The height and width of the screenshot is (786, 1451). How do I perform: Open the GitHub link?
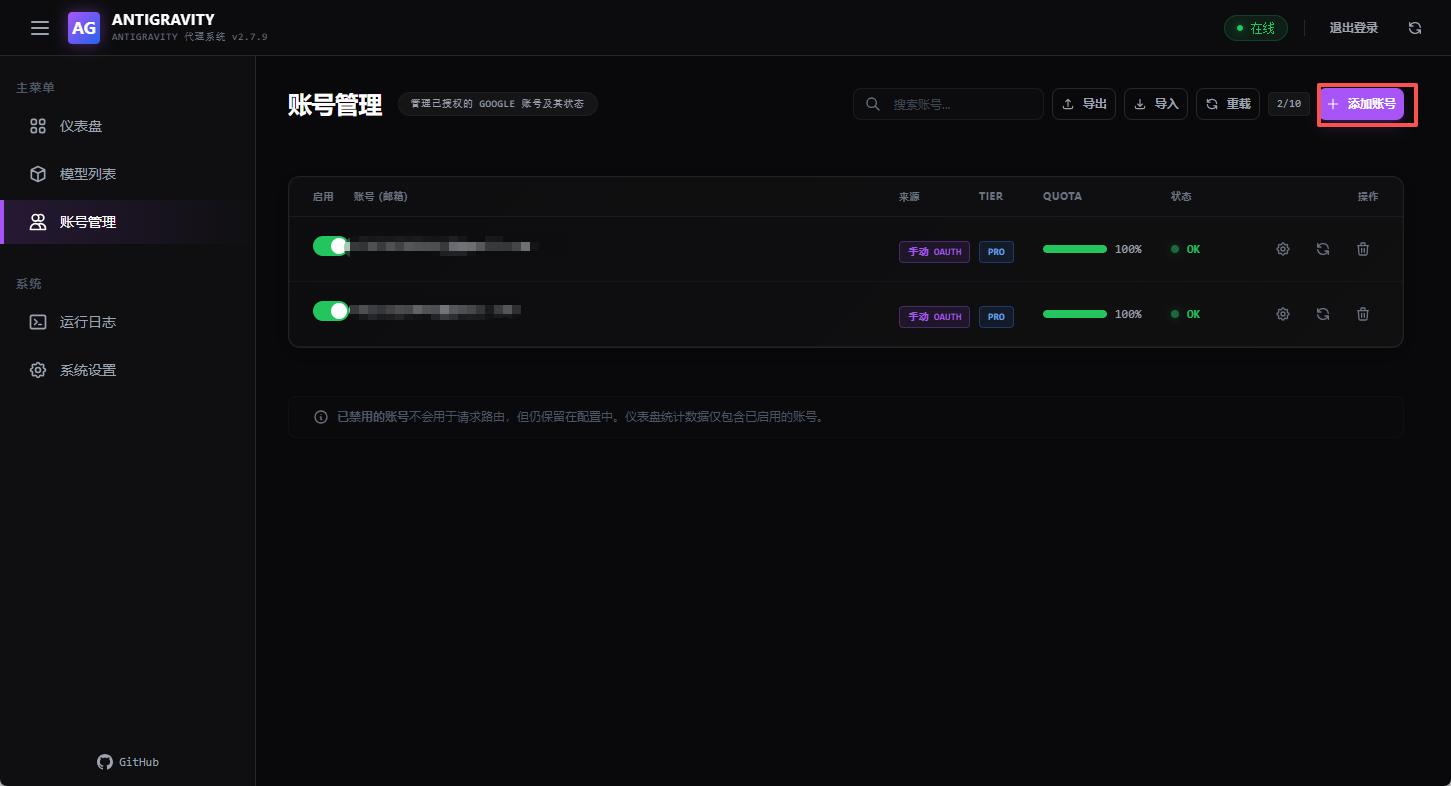pos(128,762)
